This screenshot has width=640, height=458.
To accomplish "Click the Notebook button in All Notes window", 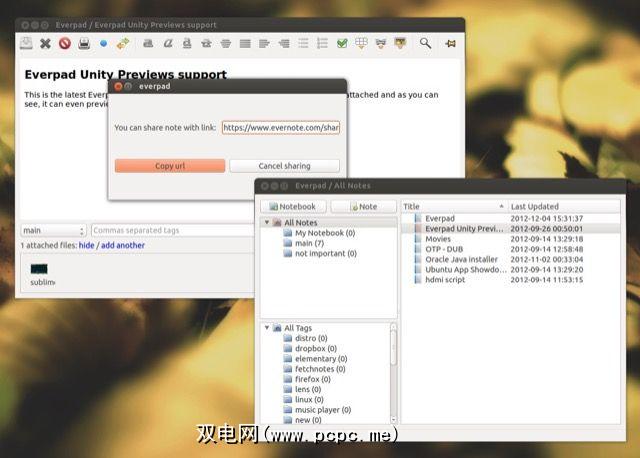I will tap(293, 207).
